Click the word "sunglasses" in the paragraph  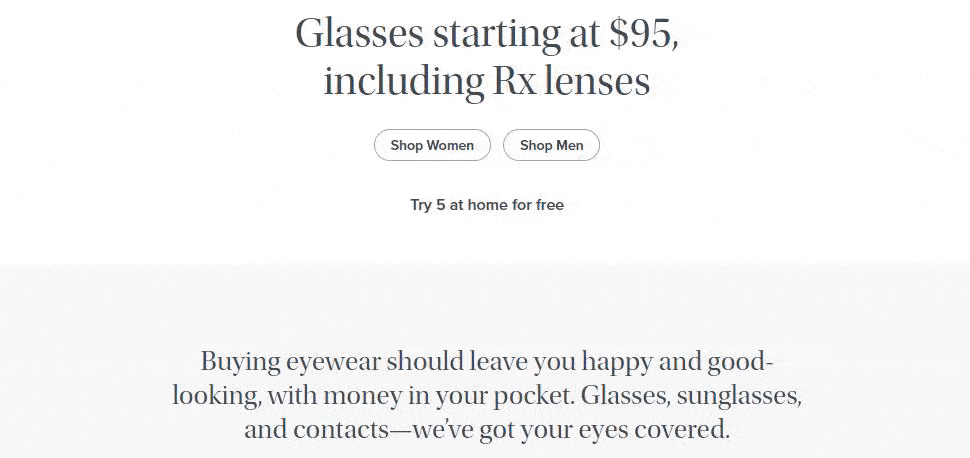pos(740,396)
